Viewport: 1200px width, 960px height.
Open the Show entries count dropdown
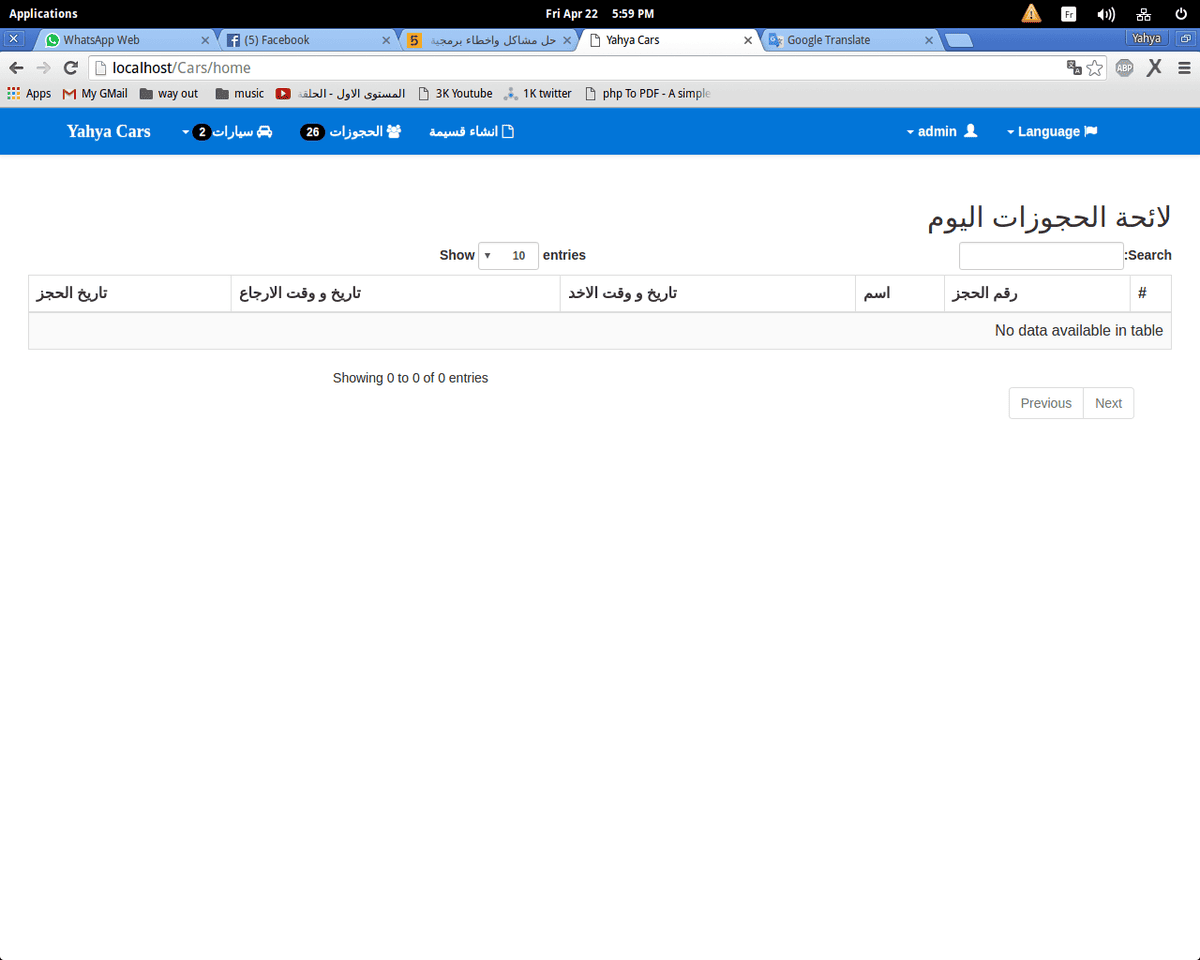(508, 256)
